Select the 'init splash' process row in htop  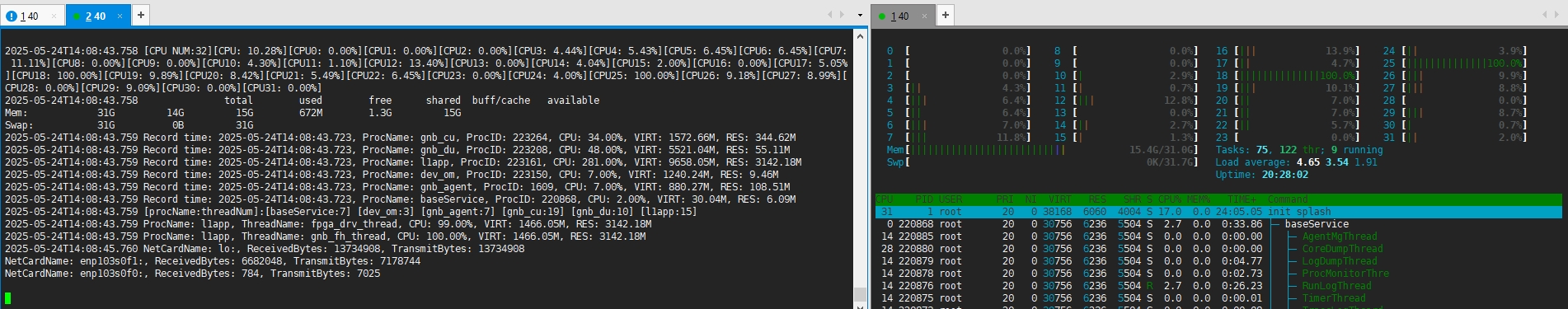tap(1218, 212)
